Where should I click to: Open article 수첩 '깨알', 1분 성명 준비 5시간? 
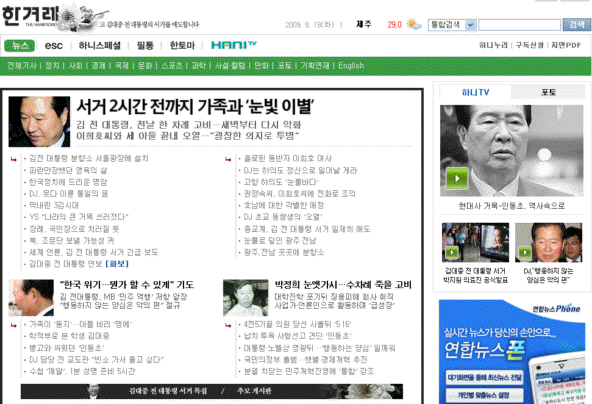[82, 372]
